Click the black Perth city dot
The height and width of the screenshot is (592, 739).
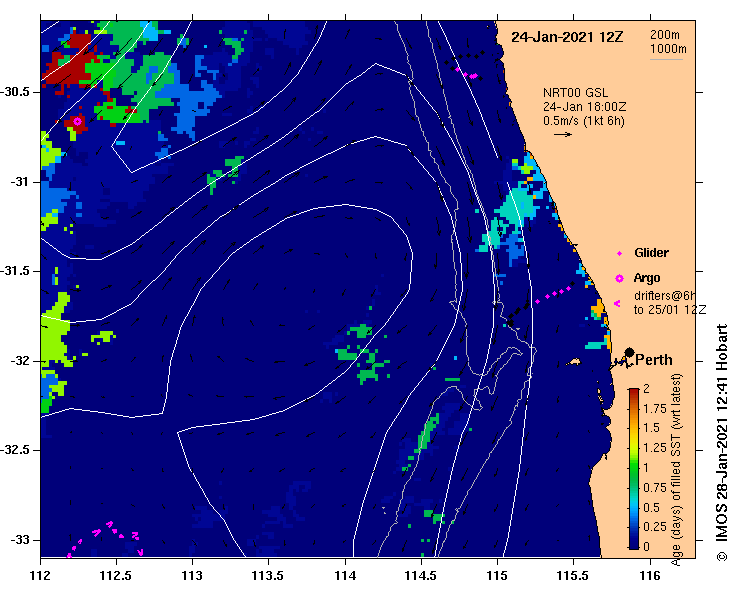pyautogui.click(x=629, y=352)
